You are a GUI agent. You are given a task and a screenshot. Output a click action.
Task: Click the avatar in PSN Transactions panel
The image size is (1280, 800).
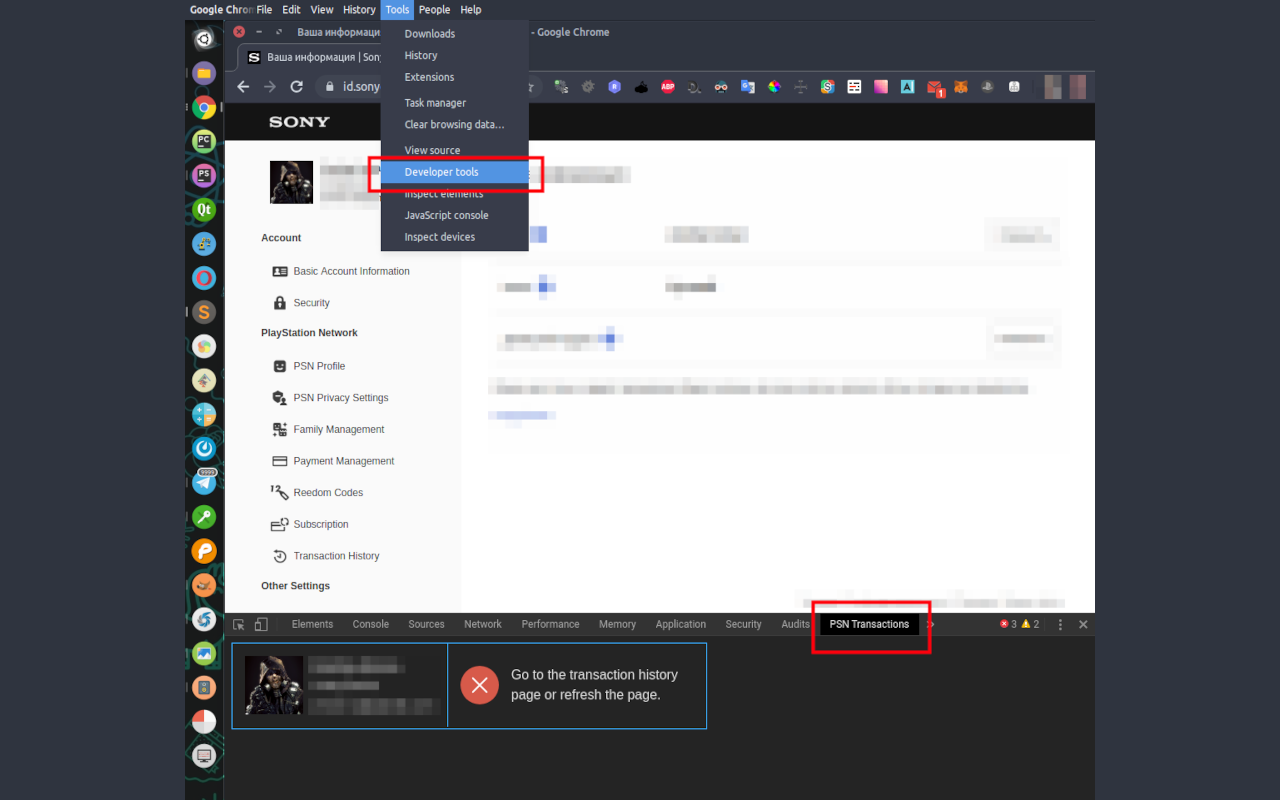[274, 685]
